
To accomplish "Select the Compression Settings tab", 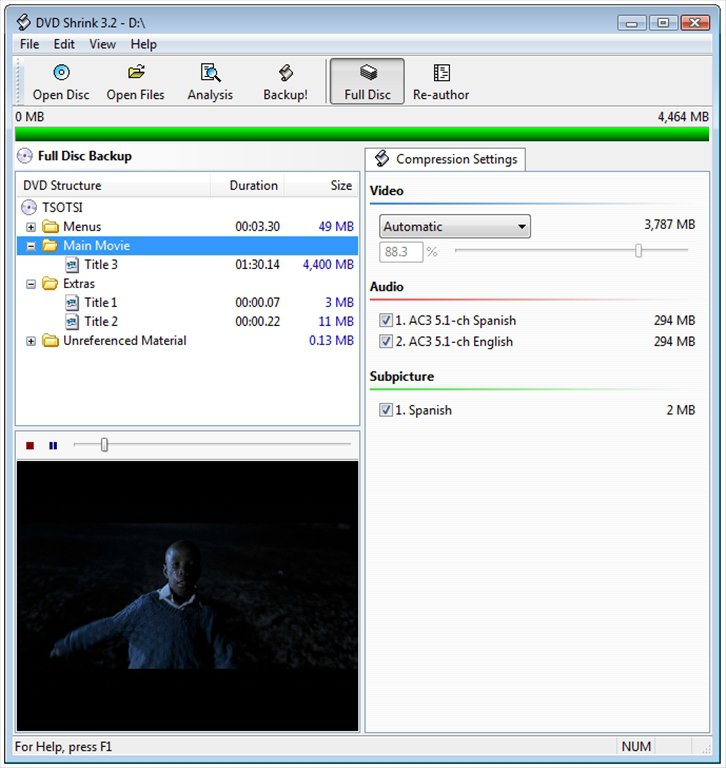I will pyautogui.click(x=445, y=159).
